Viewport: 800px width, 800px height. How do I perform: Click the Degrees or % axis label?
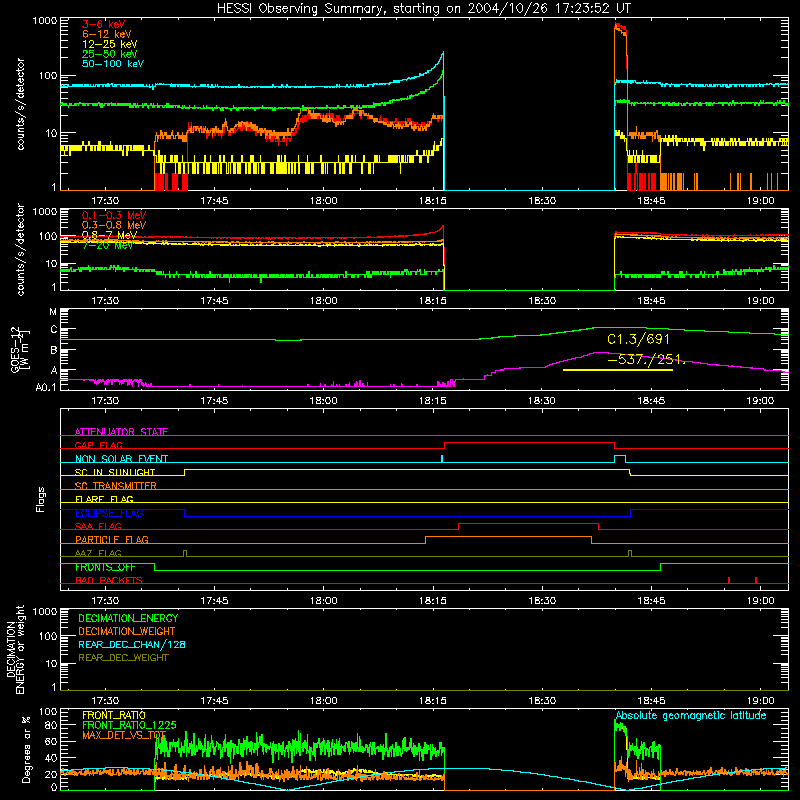coord(26,749)
